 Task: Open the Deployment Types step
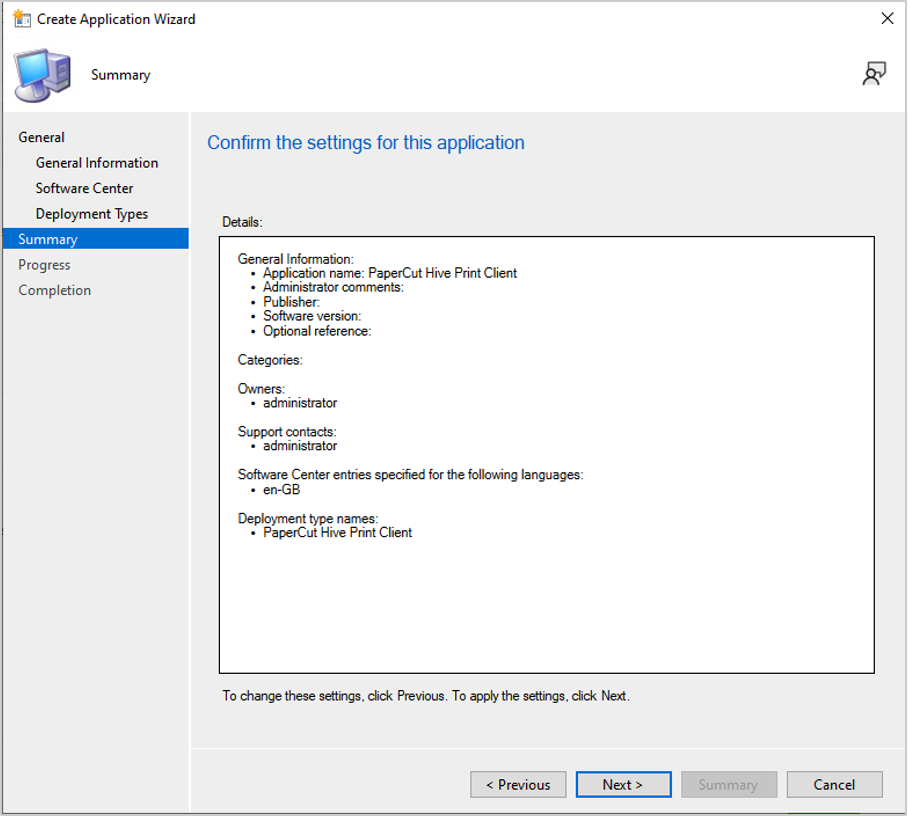click(x=91, y=214)
